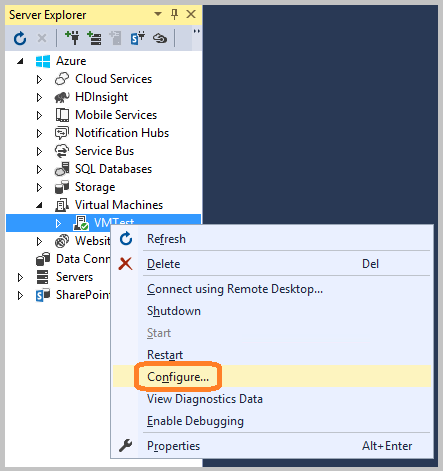The width and height of the screenshot is (443, 471).
Task: Click the Virtual Machines building icon
Action: 62,205
